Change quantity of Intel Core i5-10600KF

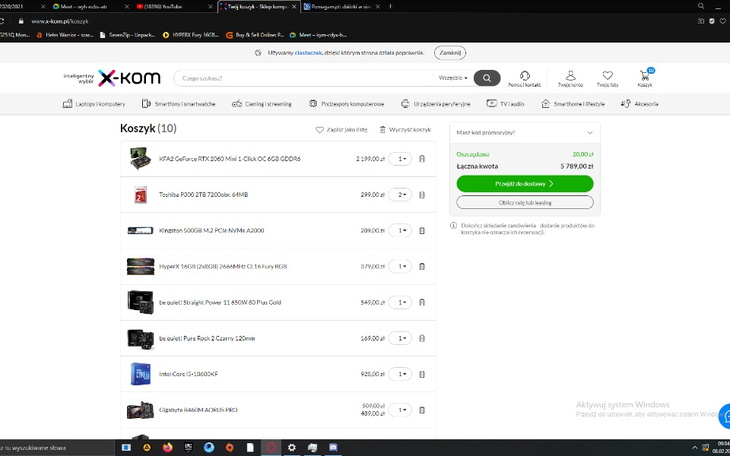(x=400, y=374)
